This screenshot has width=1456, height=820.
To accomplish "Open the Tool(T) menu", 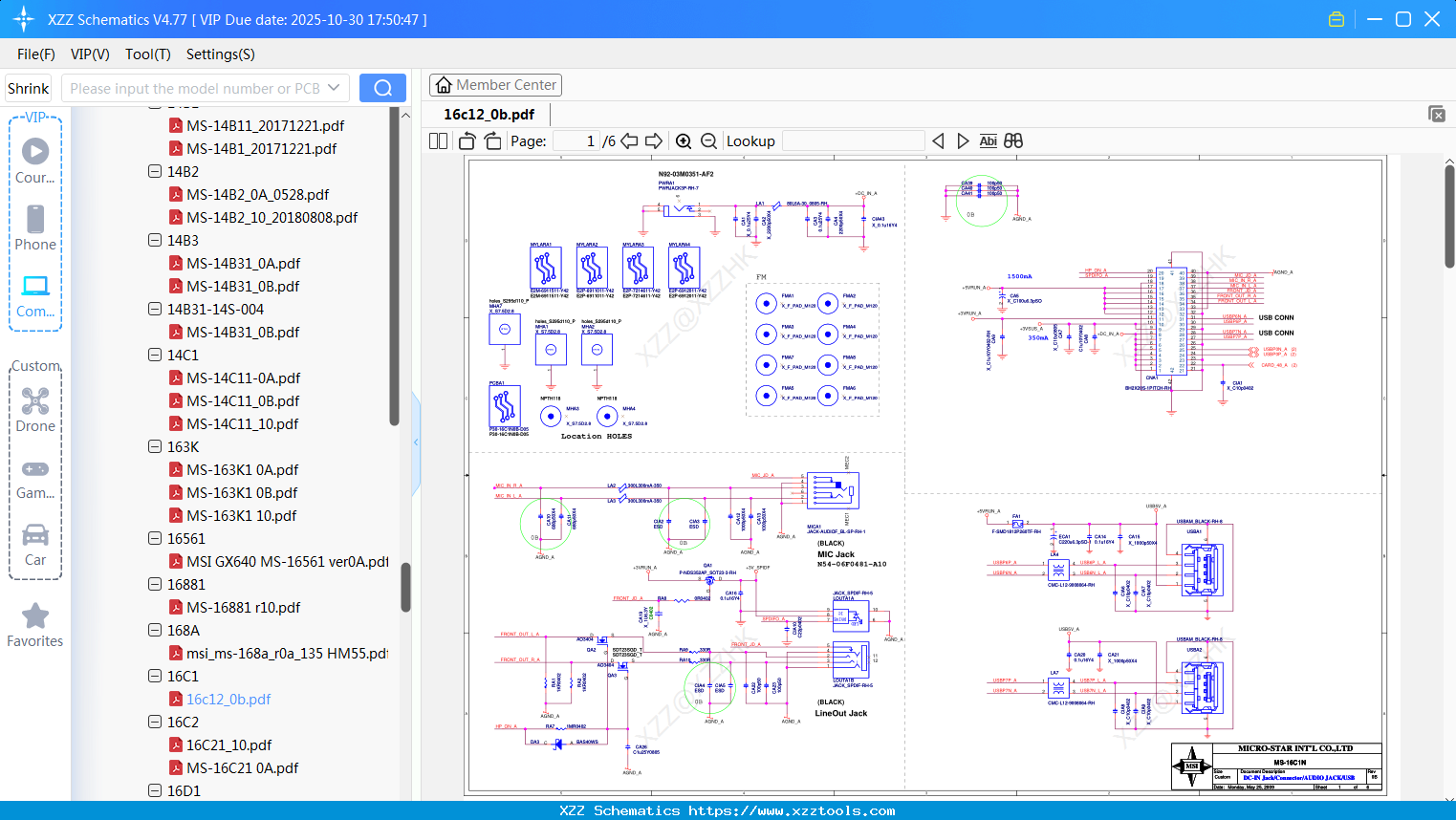I will coord(147,54).
